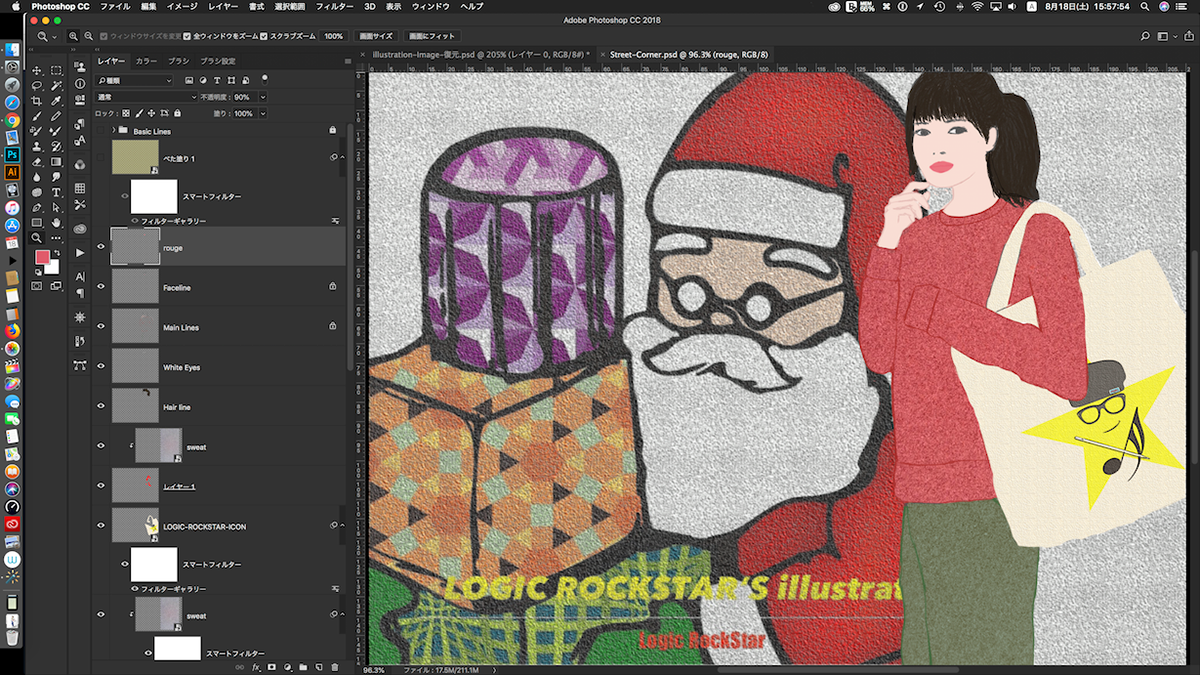Click the zoom-out magnifier in options bar
The width and height of the screenshot is (1200, 675).
(x=90, y=36)
